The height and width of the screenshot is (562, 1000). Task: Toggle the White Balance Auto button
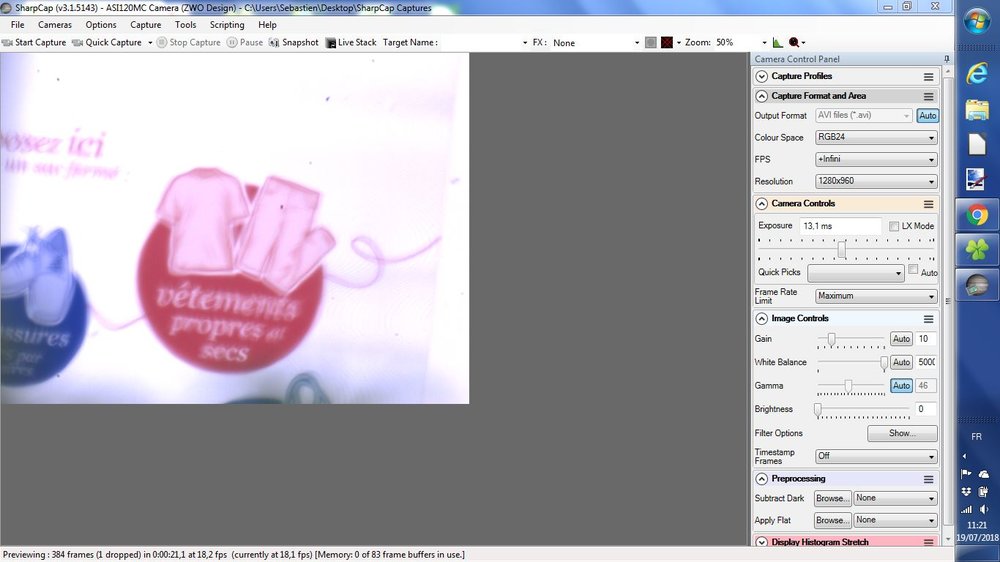(901, 362)
